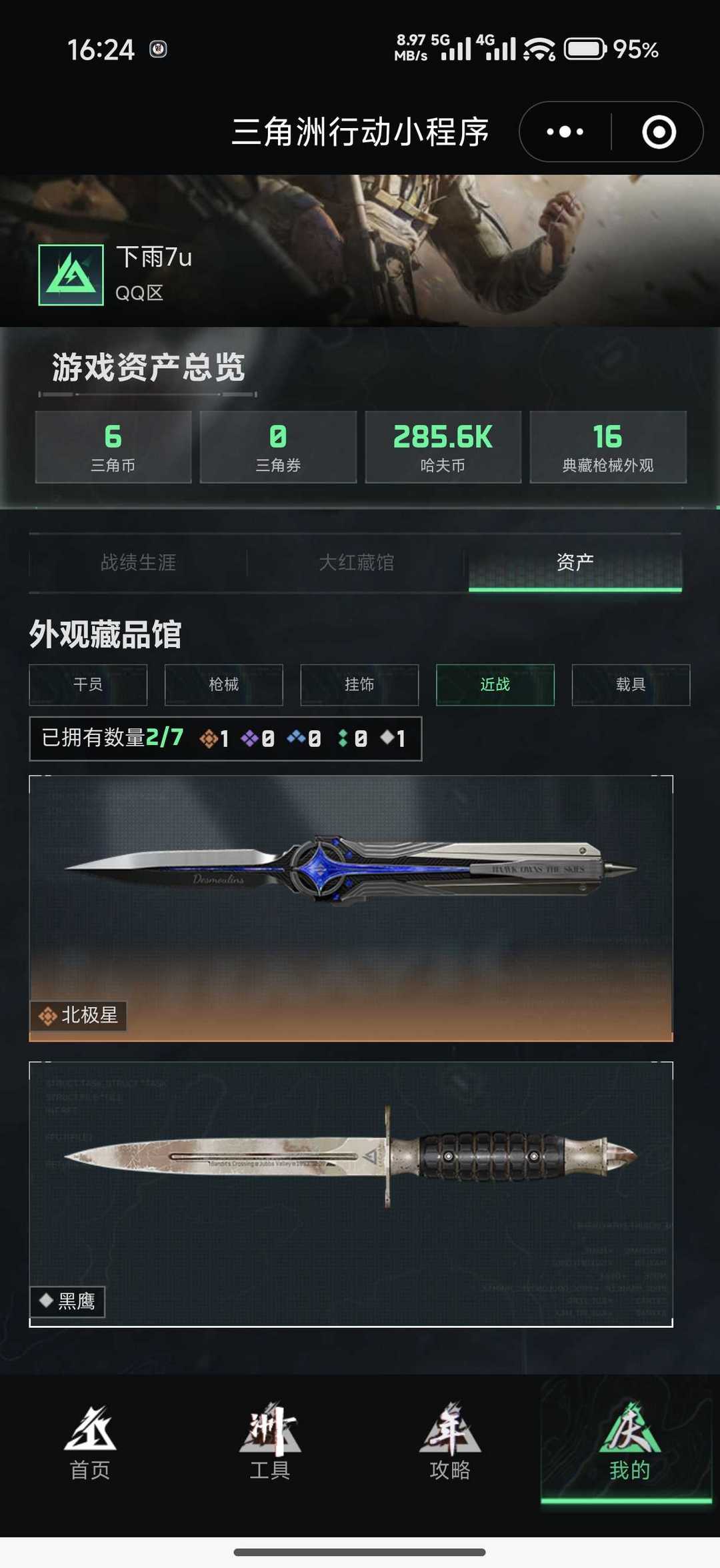This screenshot has width=720, height=1568.
Task: Tap the purple rarity count icon
Action: click(x=249, y=738)
